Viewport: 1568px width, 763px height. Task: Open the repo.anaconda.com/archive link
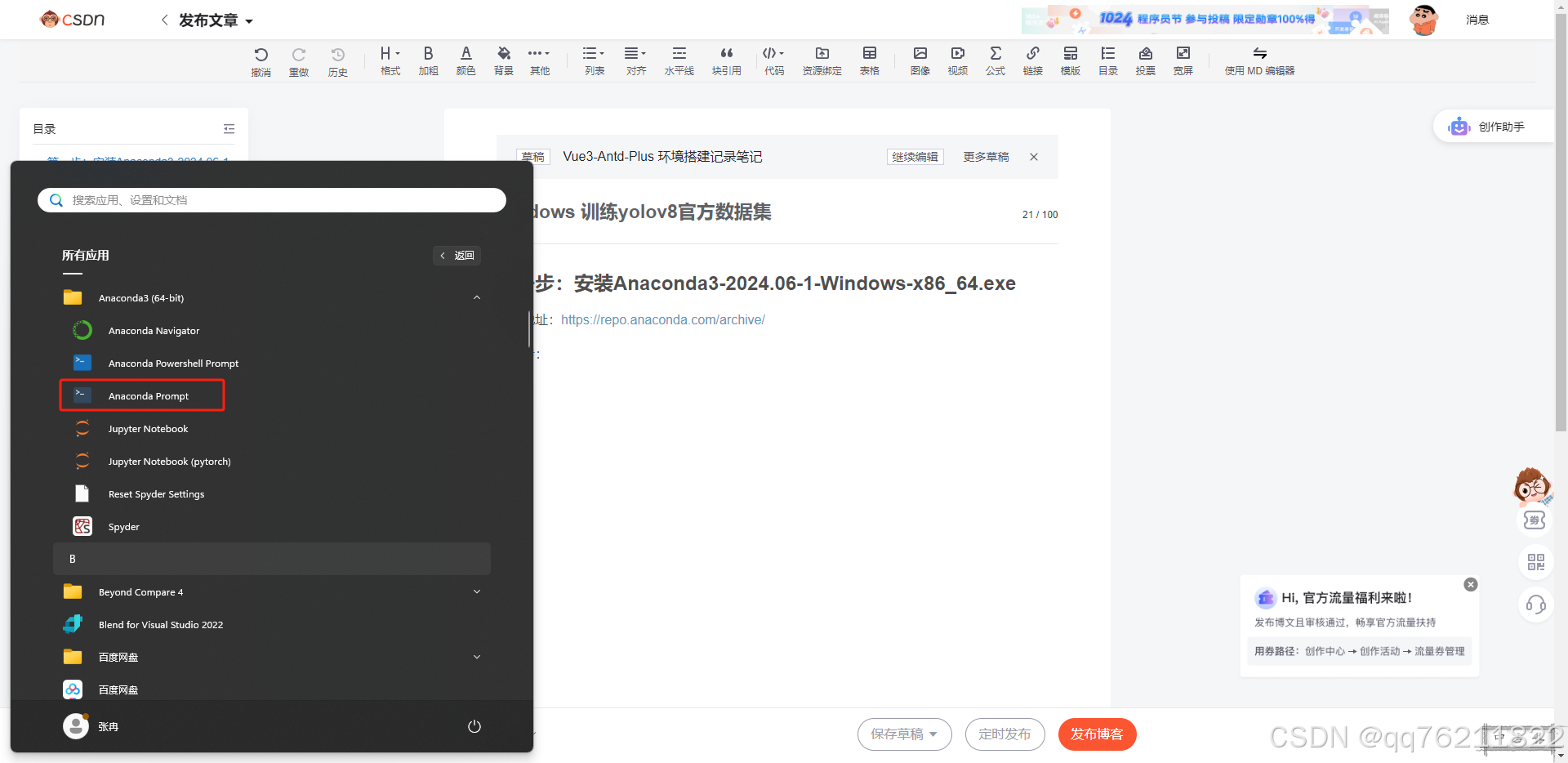pyautogui.click(x=663, y=320)
